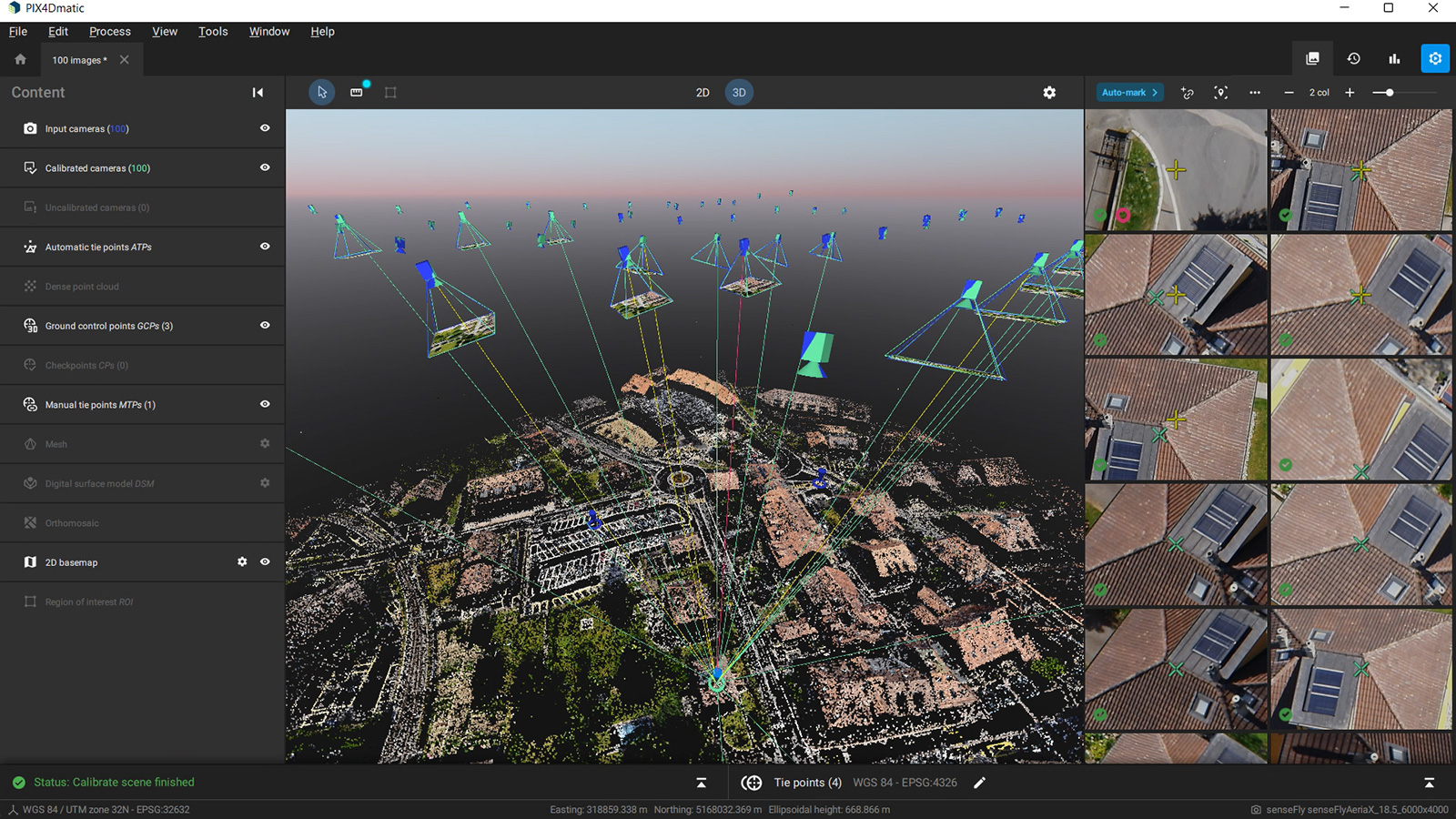Click the focus-on-mark target icon

[x=1221, y=92]
